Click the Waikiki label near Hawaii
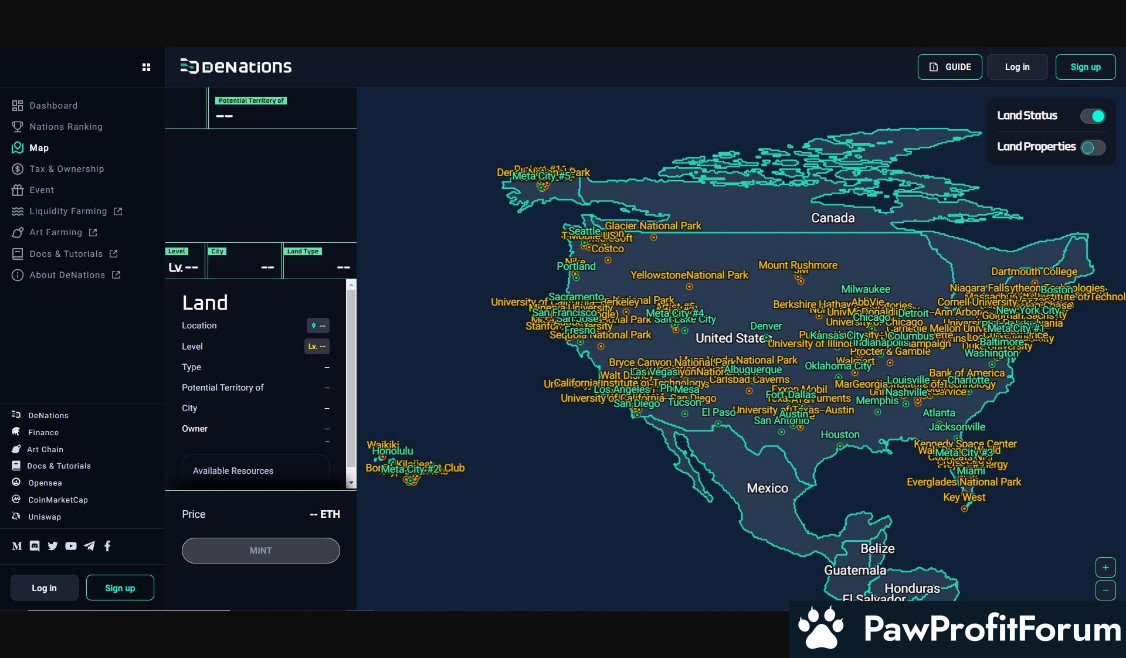The image size is (1126, 658). tap(383, 445)
